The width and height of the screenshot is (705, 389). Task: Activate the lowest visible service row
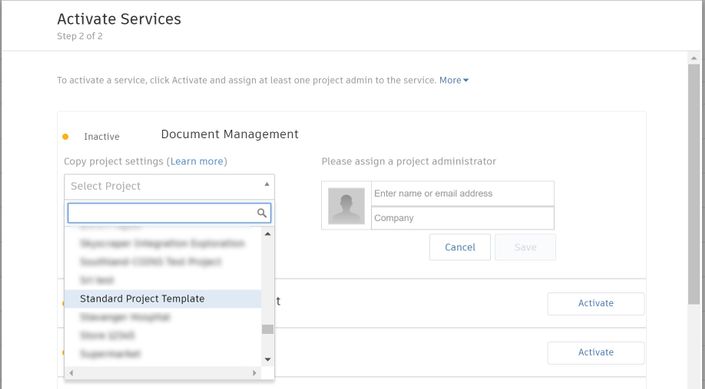coord(595,353)
